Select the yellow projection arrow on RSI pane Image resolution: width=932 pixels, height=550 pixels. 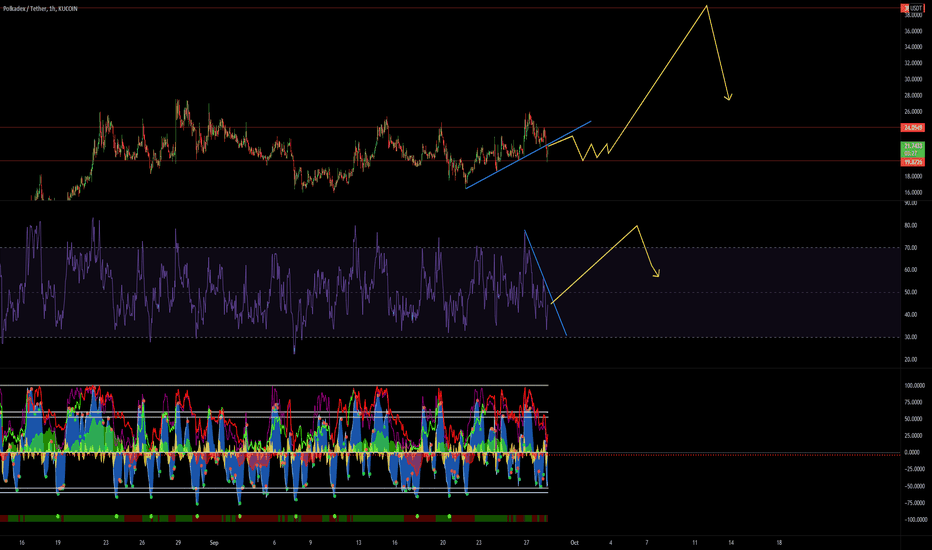(594, 265)
